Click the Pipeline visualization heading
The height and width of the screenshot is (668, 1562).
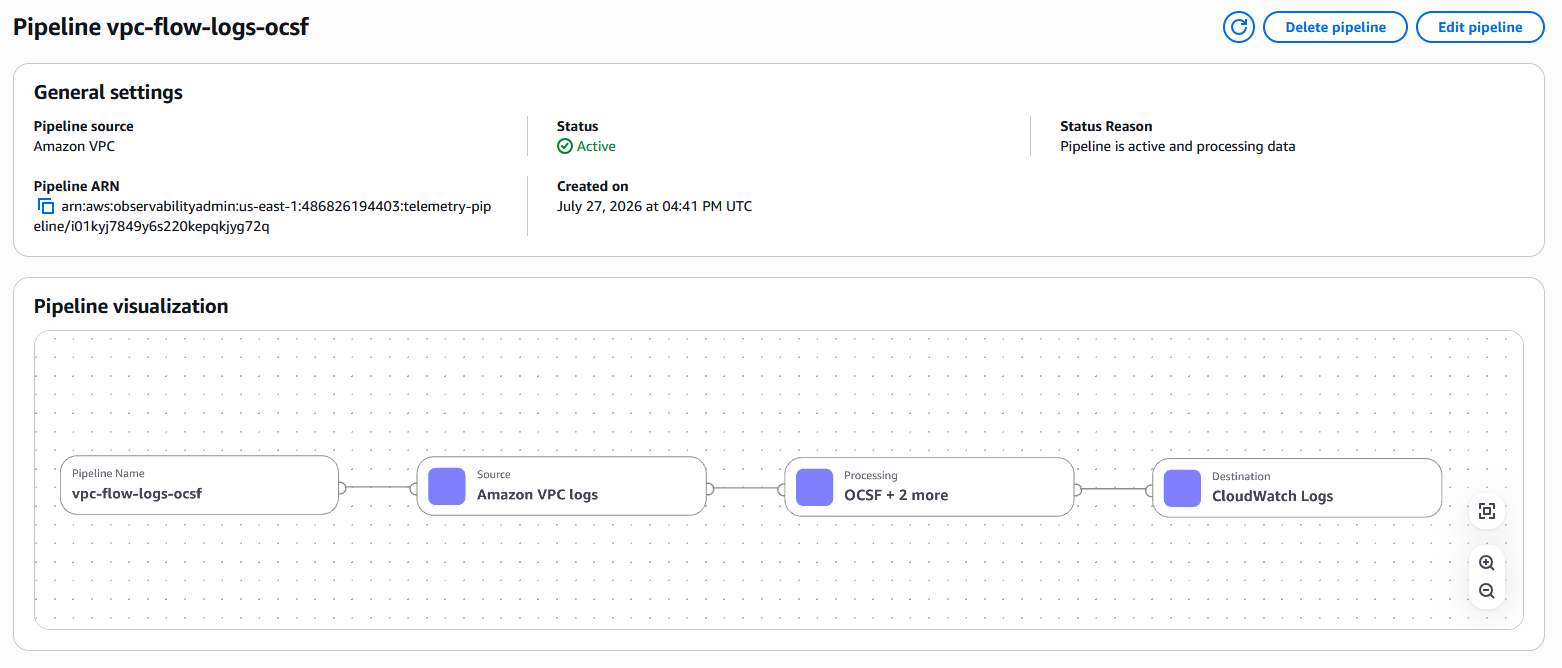[x=131, y=306]
